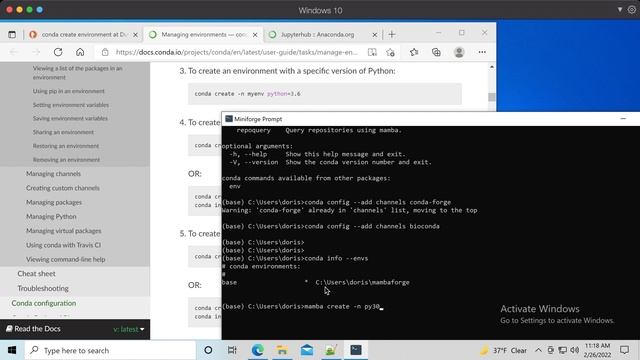Open VM settings gear in top title bar

[x=631, y=9]
